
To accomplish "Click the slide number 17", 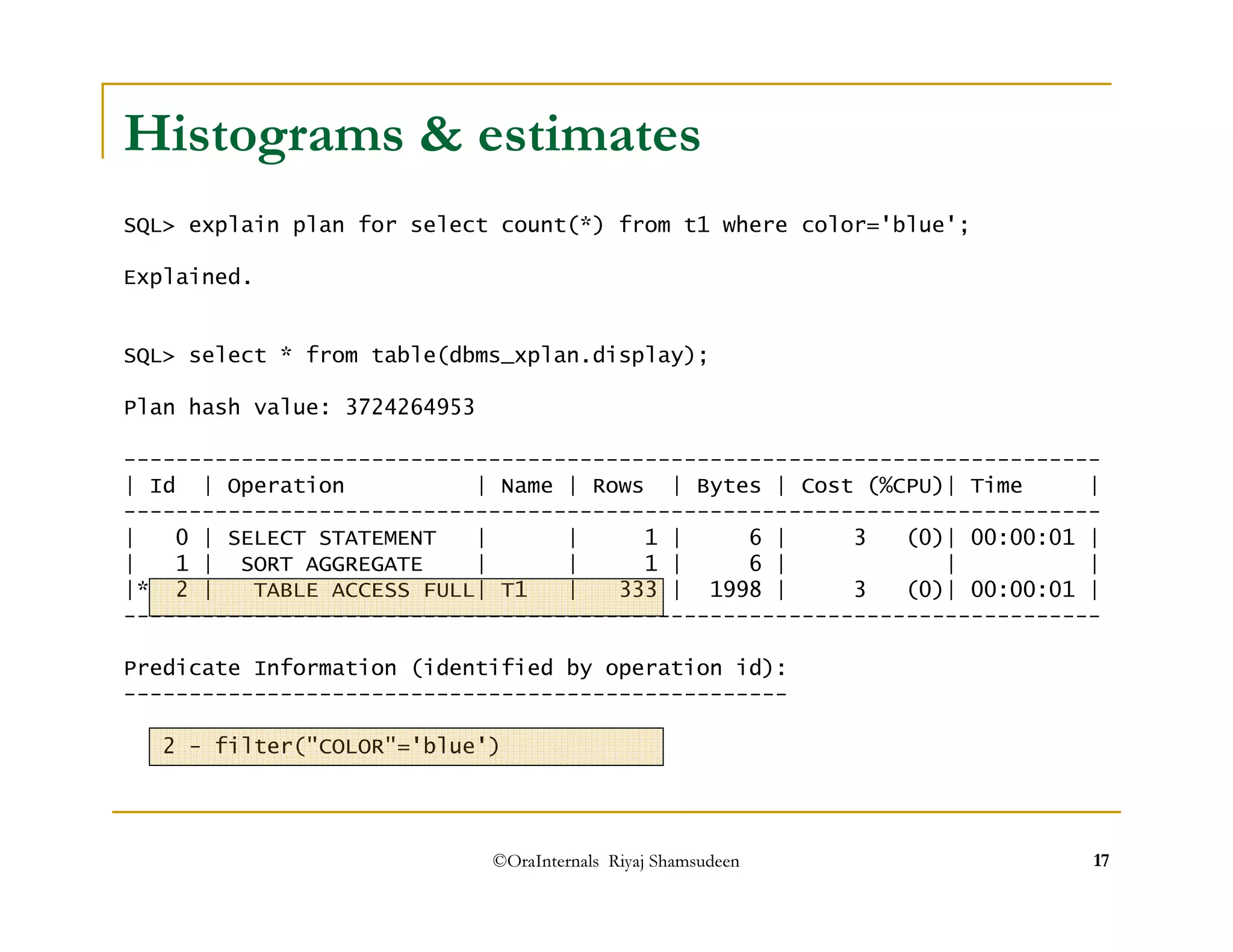I will tap(1101, 861).
